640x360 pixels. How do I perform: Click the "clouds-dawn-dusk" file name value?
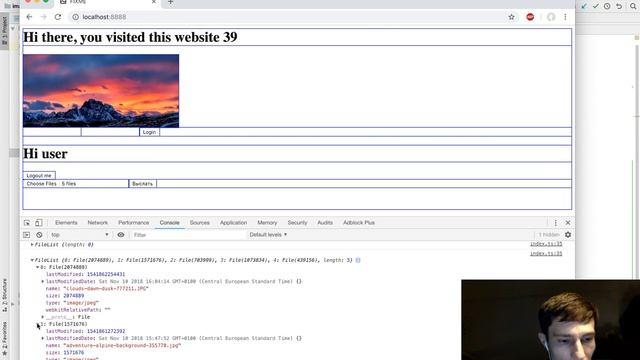[x=106, y=289]
